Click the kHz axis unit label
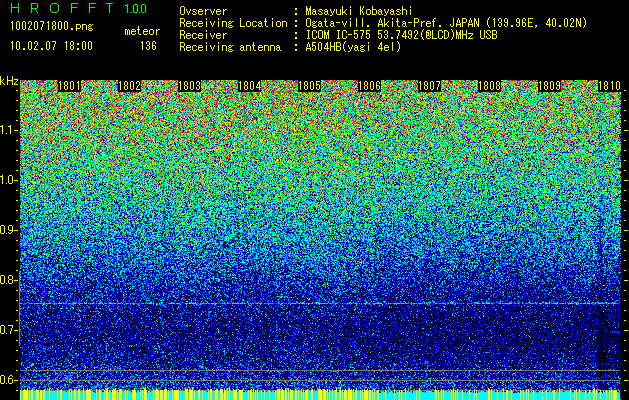Screen dimensions: 629x400 pos(9,81)
